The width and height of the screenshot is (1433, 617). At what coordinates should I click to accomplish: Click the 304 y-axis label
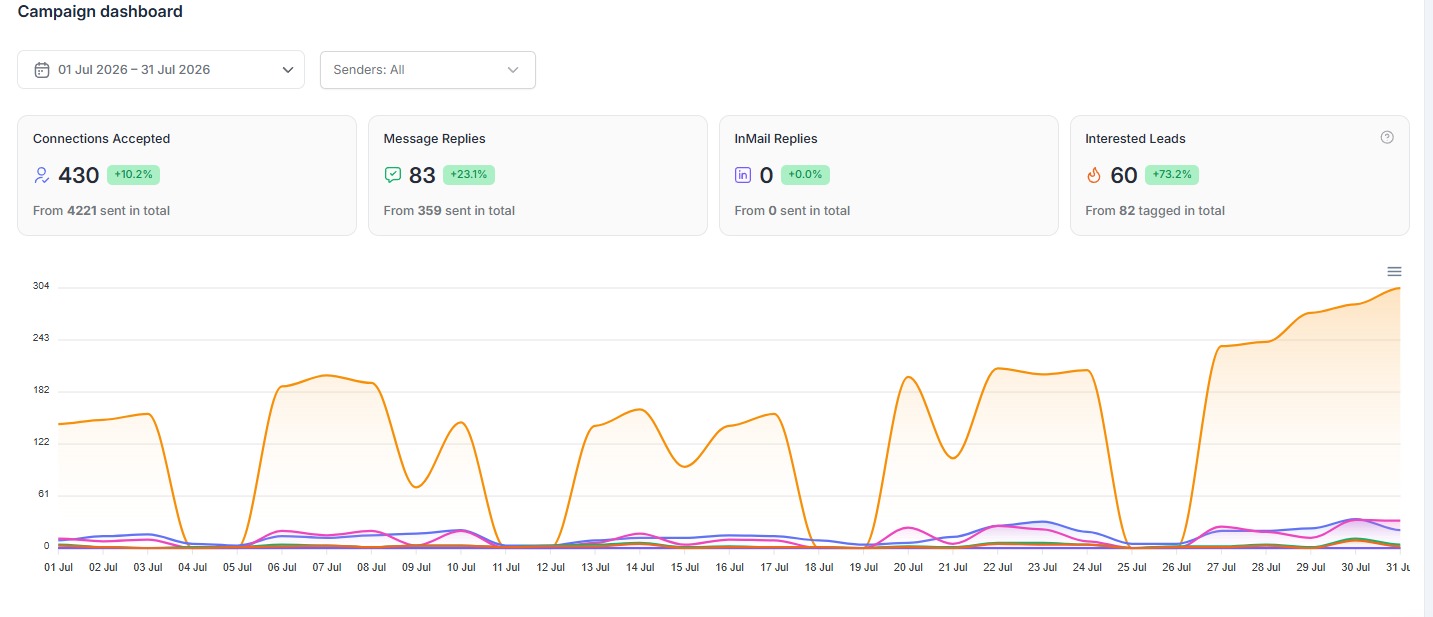pyautogui.click(x=41, y=287)
